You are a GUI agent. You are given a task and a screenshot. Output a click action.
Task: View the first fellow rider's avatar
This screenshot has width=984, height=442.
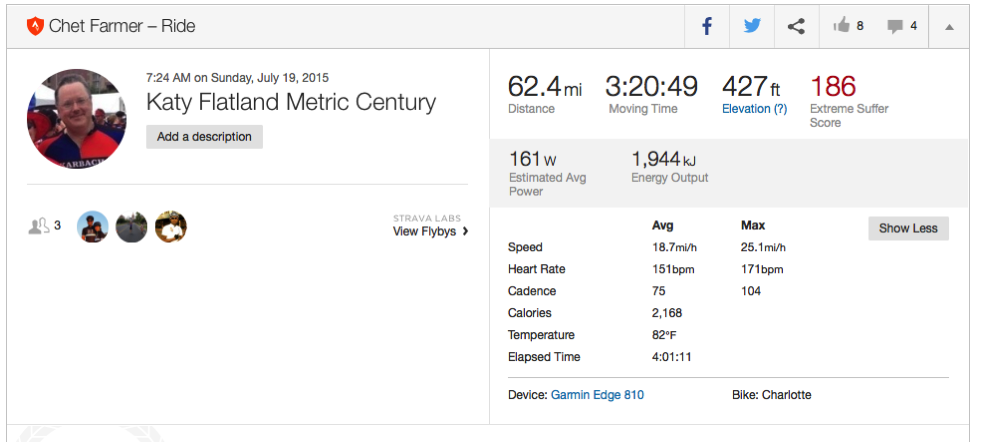93,227
